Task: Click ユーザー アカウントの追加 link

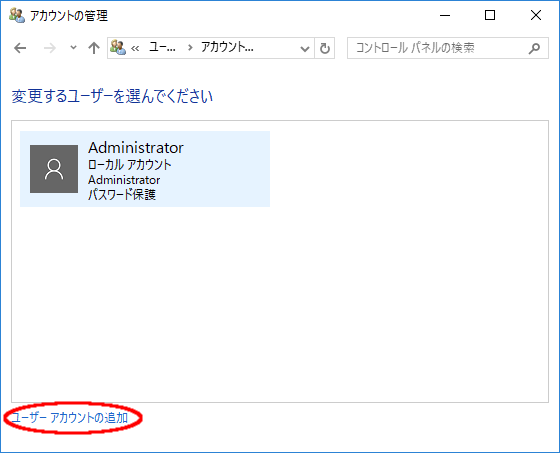Action: 70,418
